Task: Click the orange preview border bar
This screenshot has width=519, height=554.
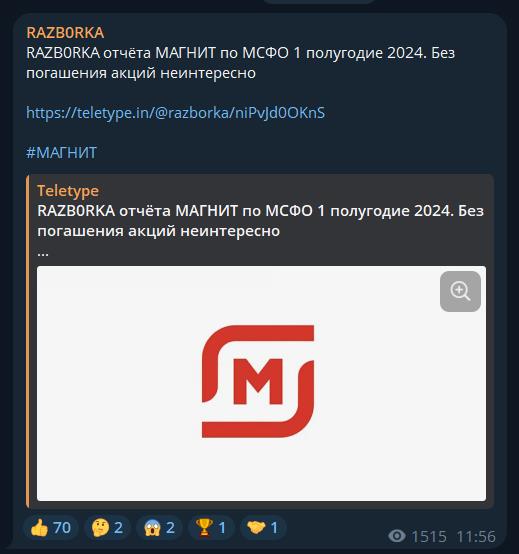Action: pyautogui.click(x=28, y=341)
